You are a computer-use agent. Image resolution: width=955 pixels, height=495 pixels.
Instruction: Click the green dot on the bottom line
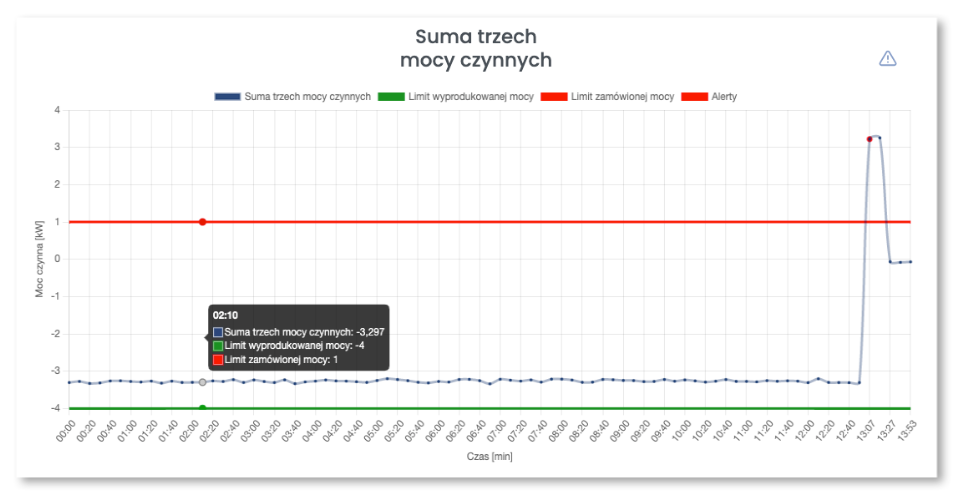[x=203, y=408]
